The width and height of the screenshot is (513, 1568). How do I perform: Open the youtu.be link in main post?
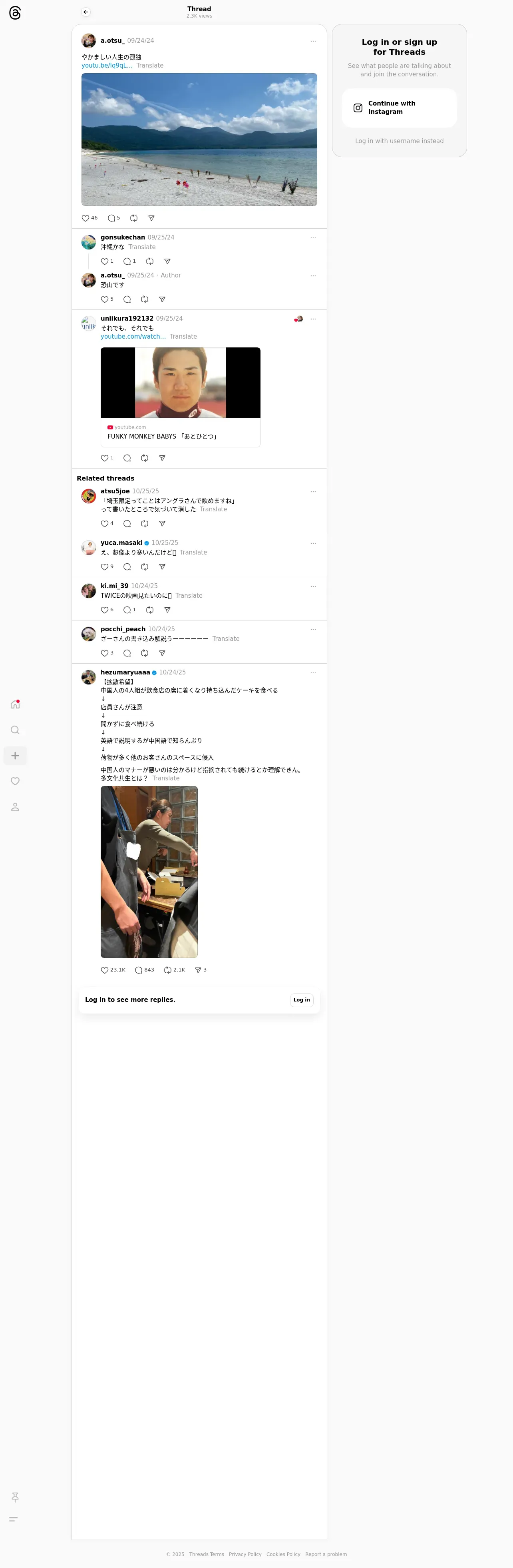[107, 66]
